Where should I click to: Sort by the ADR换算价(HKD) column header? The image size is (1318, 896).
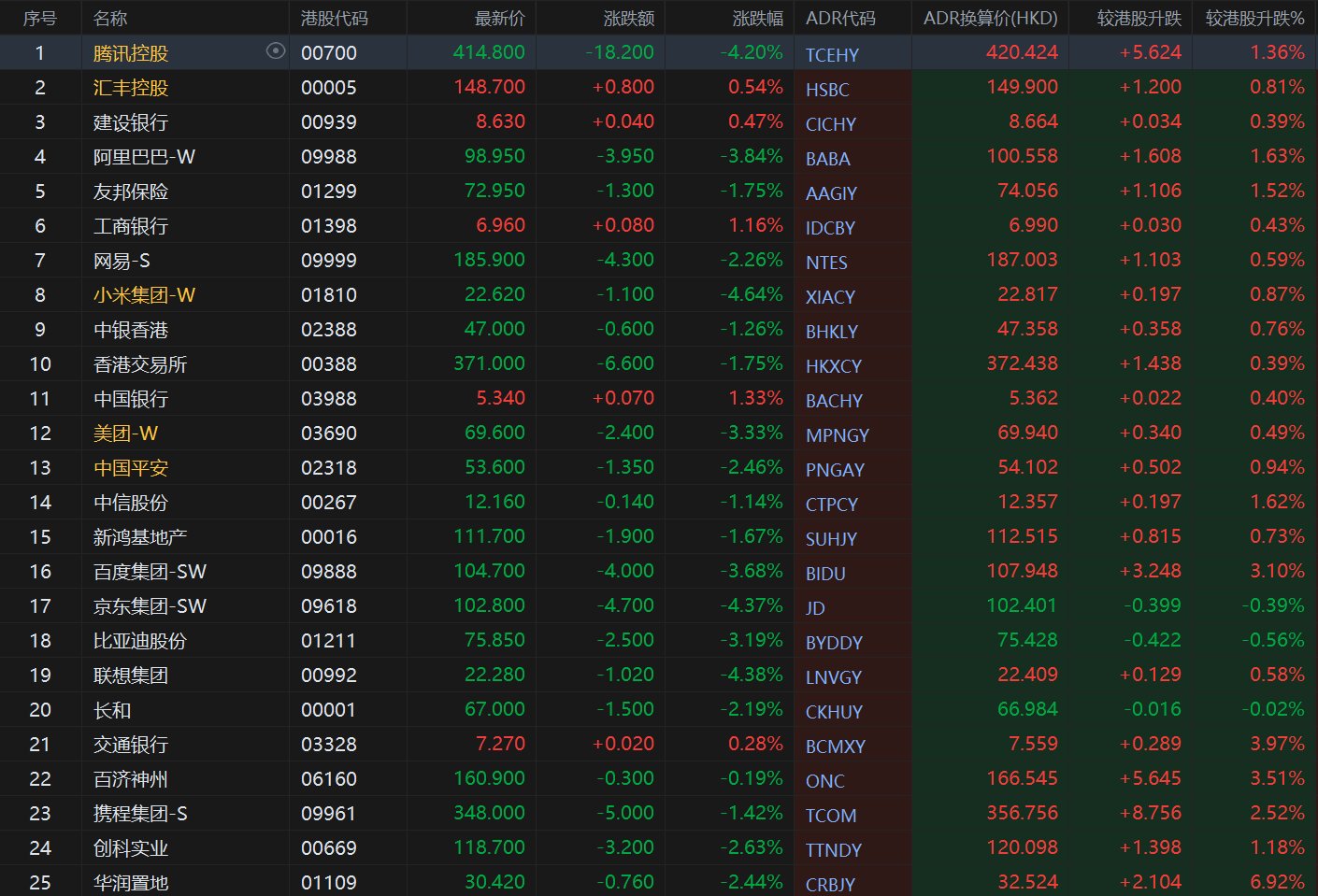point(991,18)
